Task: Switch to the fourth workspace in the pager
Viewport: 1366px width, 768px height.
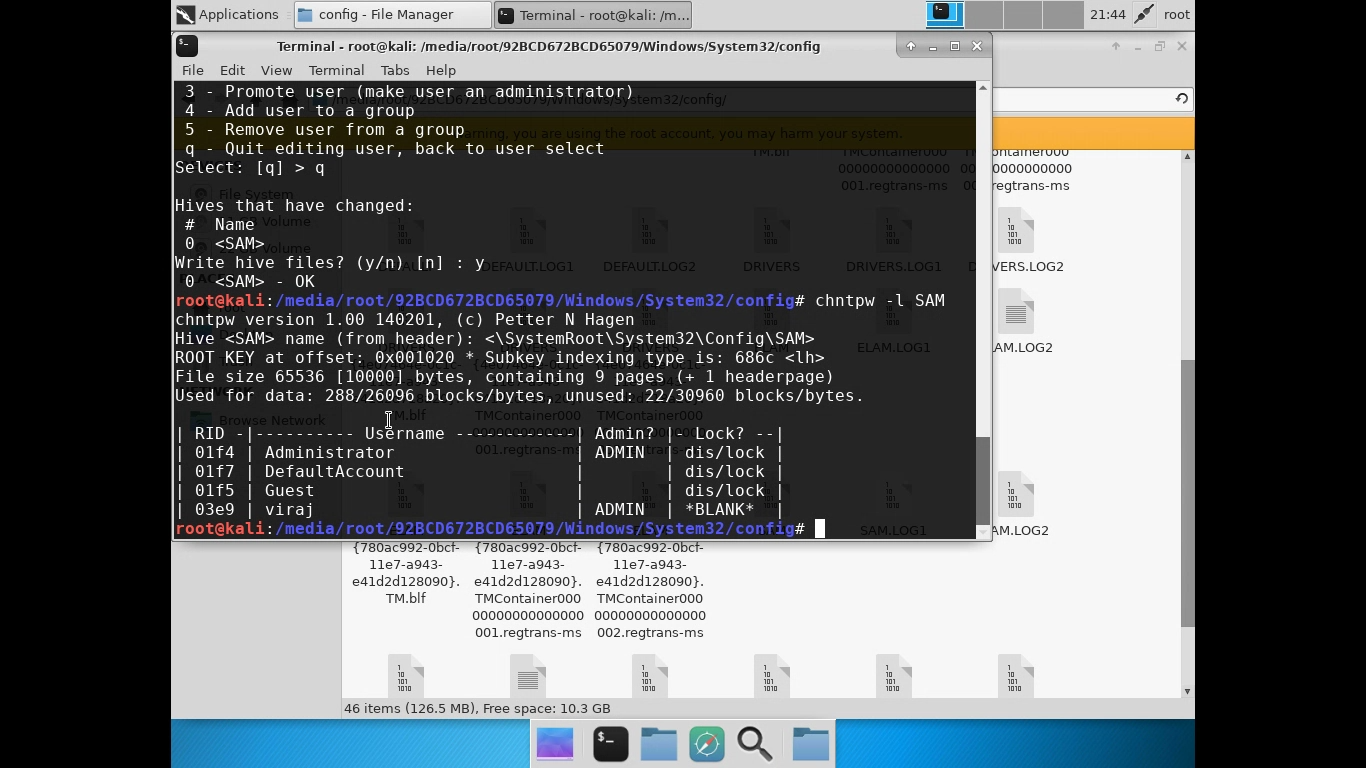Action: pos(1064,14)
